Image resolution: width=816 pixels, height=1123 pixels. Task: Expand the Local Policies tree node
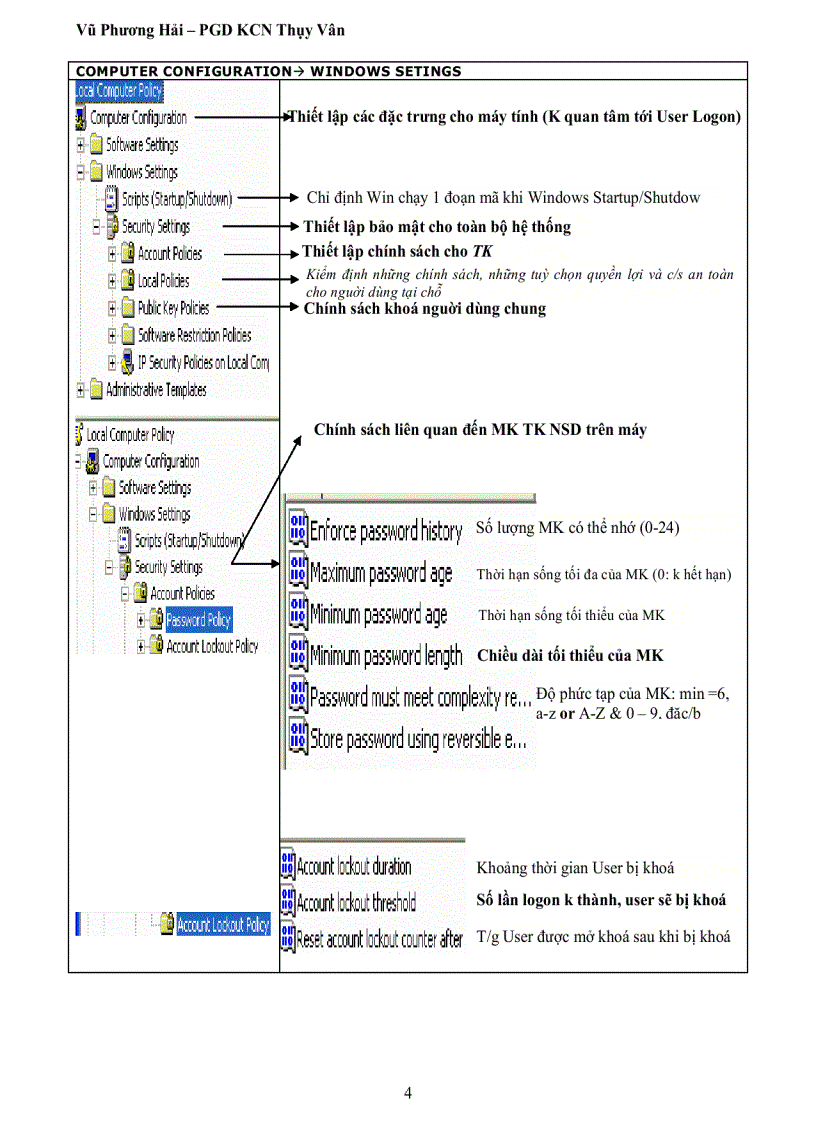[110, 281]
